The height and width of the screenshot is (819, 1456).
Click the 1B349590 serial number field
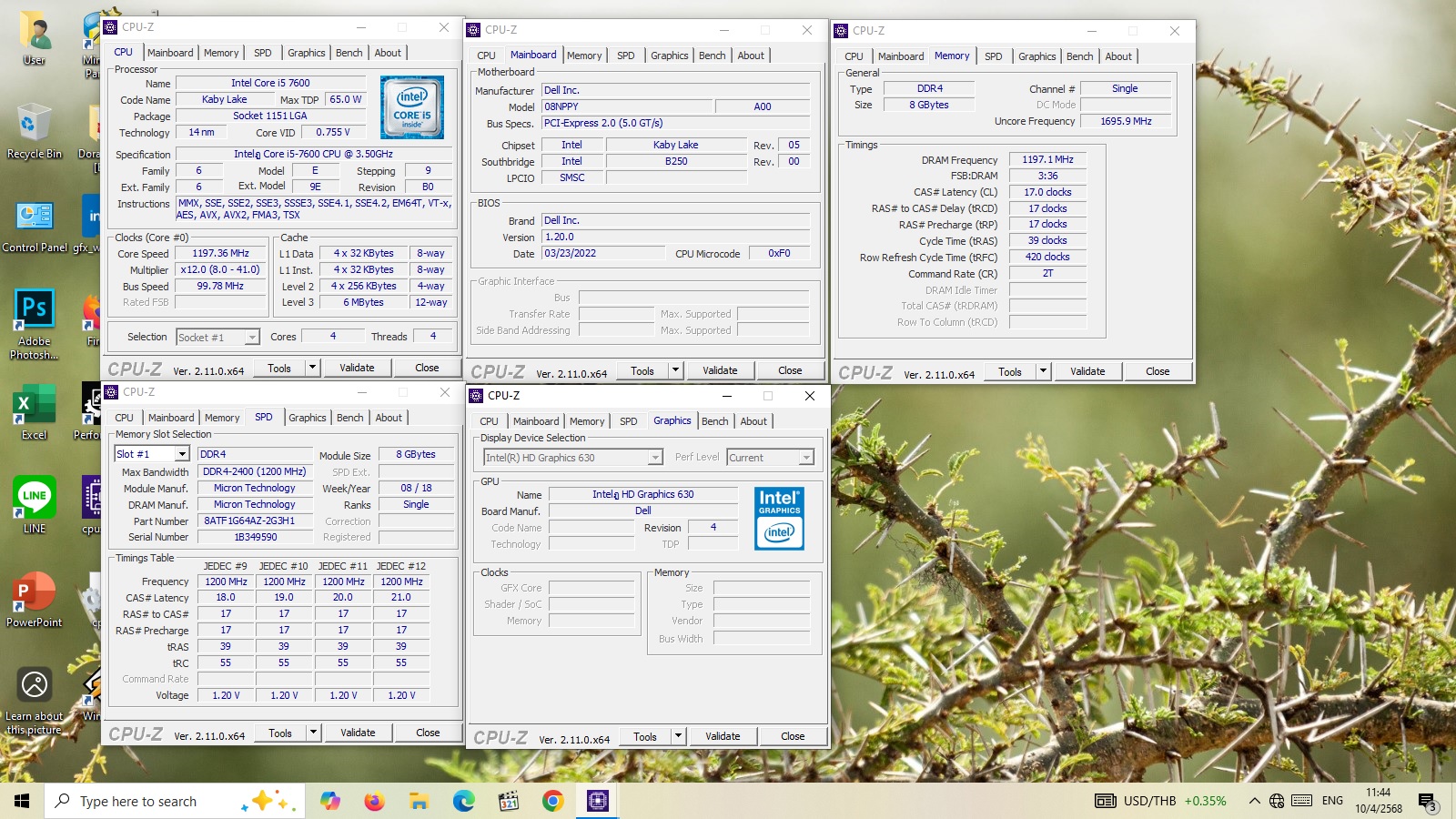[256, 538]
